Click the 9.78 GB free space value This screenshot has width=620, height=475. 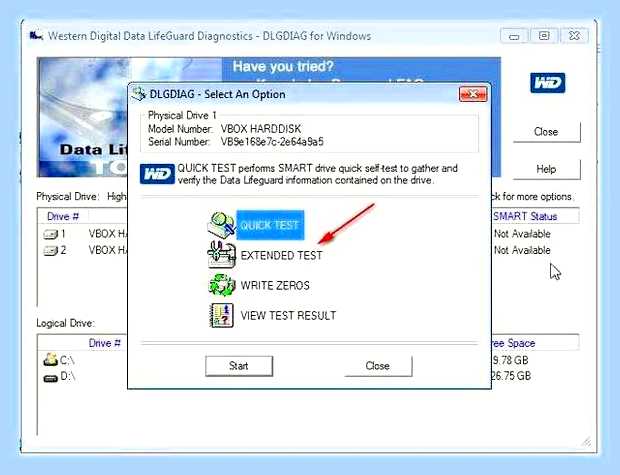(x=510, y=360)
